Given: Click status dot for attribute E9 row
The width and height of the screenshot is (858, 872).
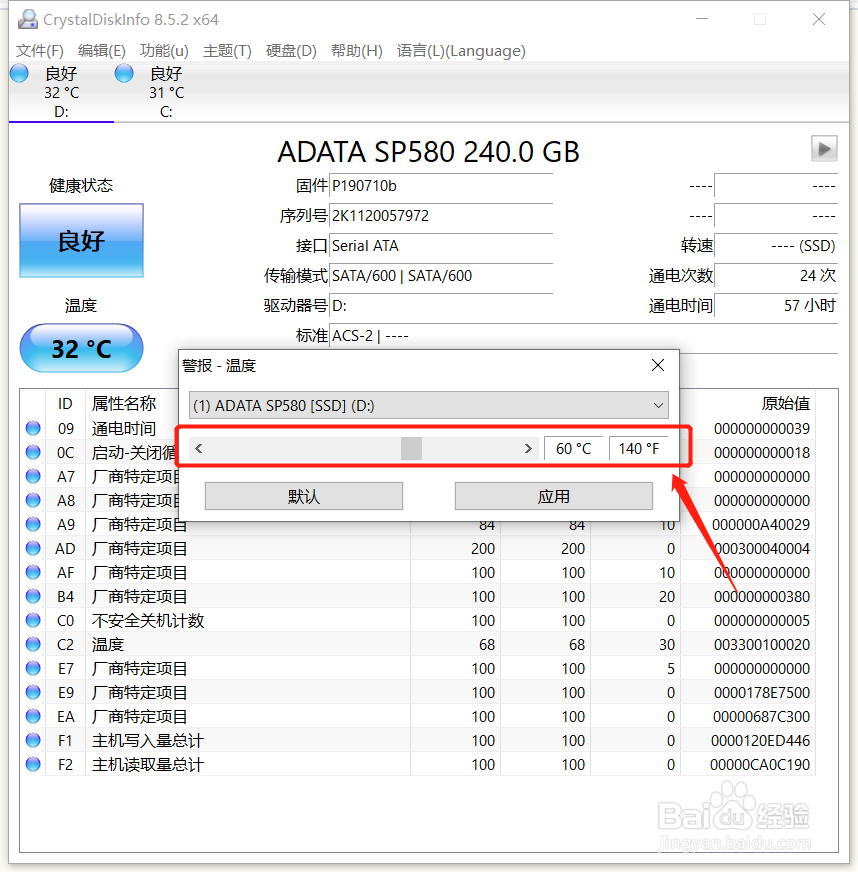Looking at the screenshot, I should [x=33, y=692].
